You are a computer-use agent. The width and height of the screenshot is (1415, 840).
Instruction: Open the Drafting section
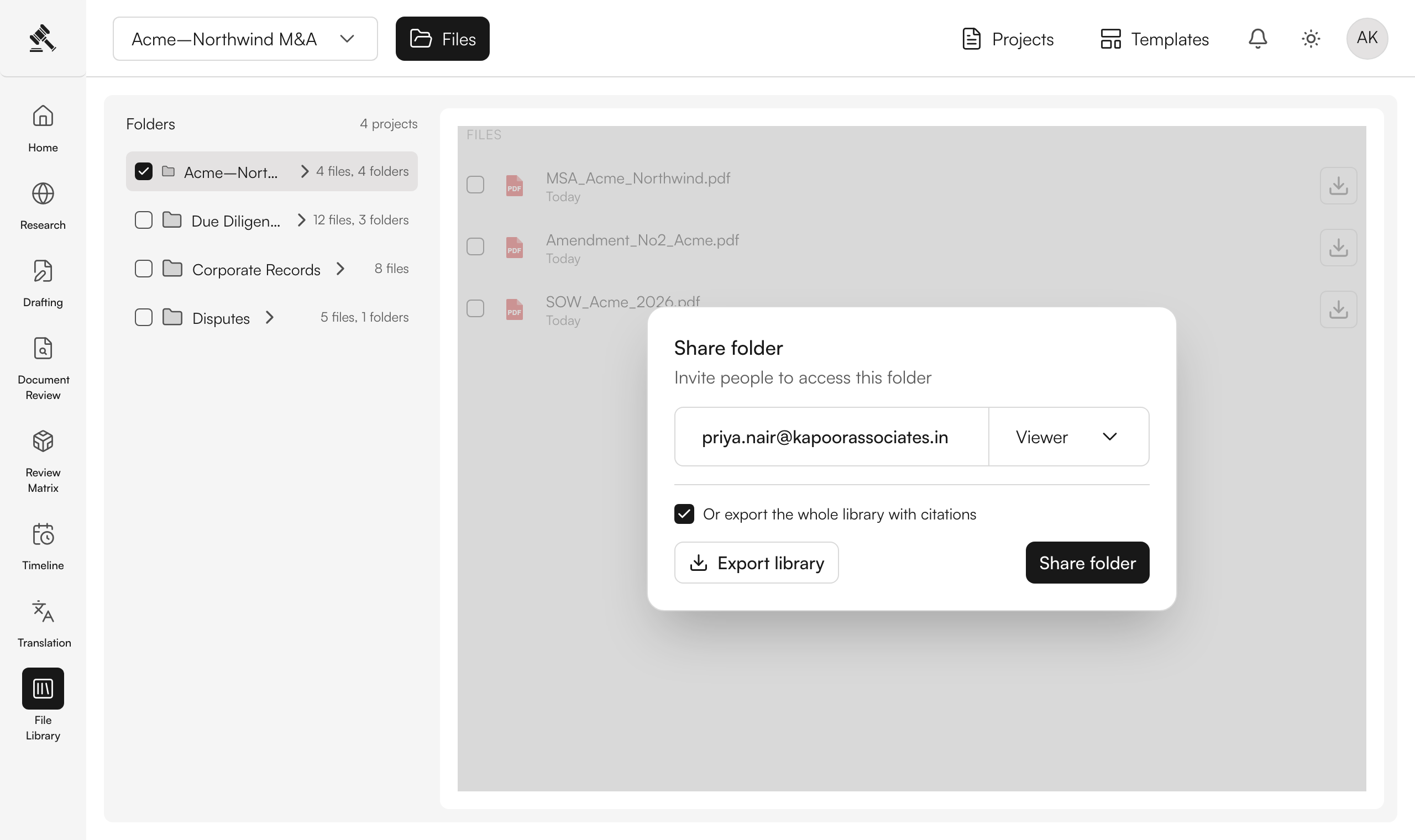pos(43,283)
